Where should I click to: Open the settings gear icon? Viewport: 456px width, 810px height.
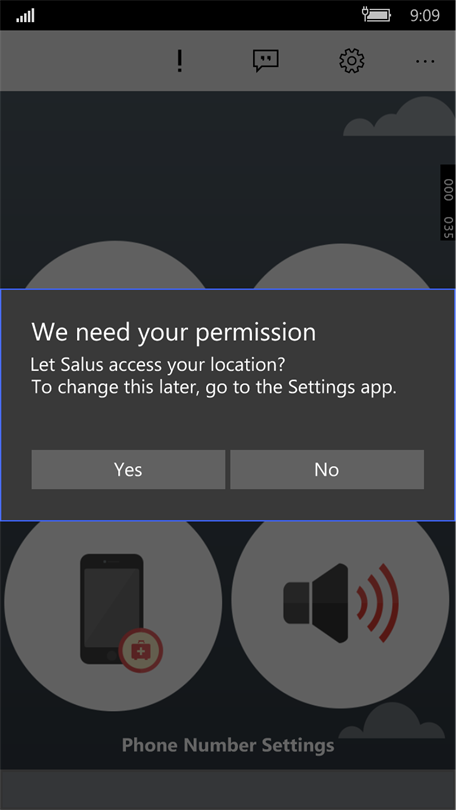pyautogui.click(x=352, y=60)
